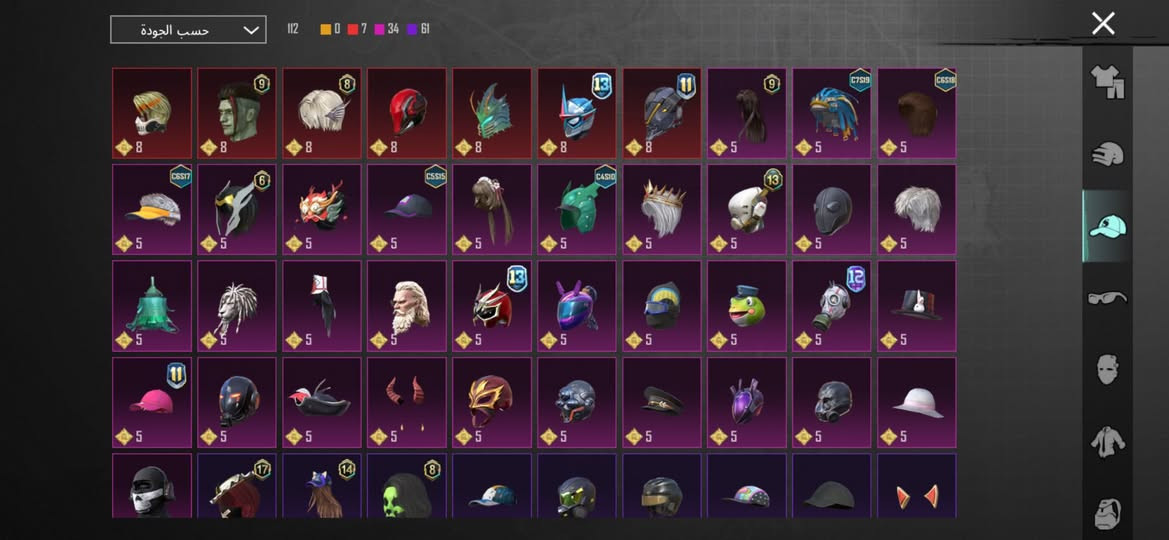Select the helmet category sidebar icon
Viewport: 1169px width, 540px height.
click(x=1107, y=154)
